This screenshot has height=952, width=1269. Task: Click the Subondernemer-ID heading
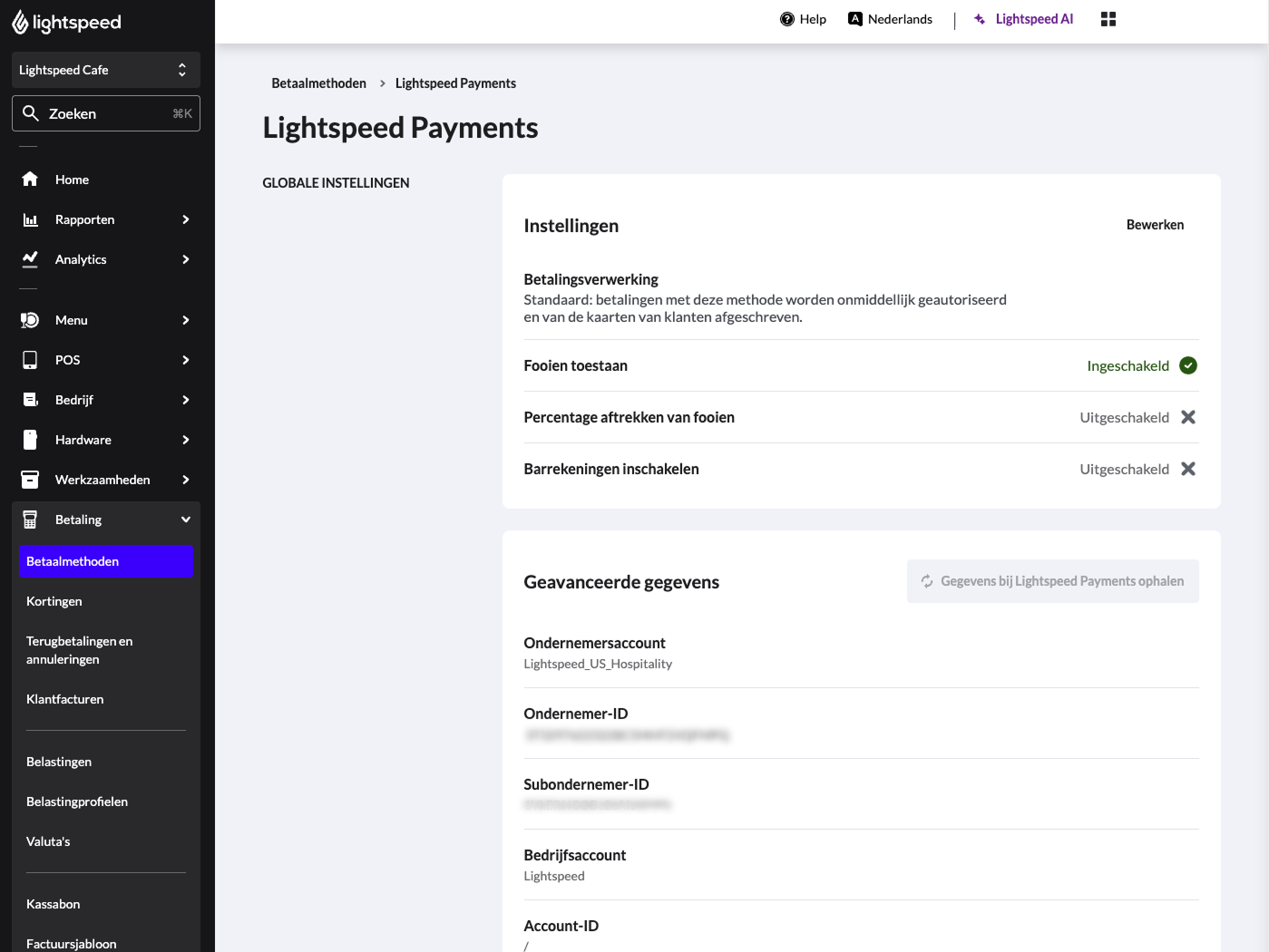(586, 784)
